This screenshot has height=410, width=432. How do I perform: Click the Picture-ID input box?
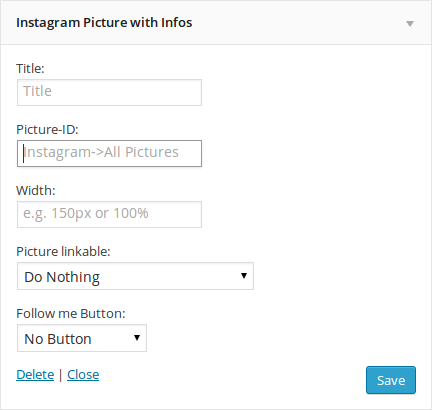point(109,153)
